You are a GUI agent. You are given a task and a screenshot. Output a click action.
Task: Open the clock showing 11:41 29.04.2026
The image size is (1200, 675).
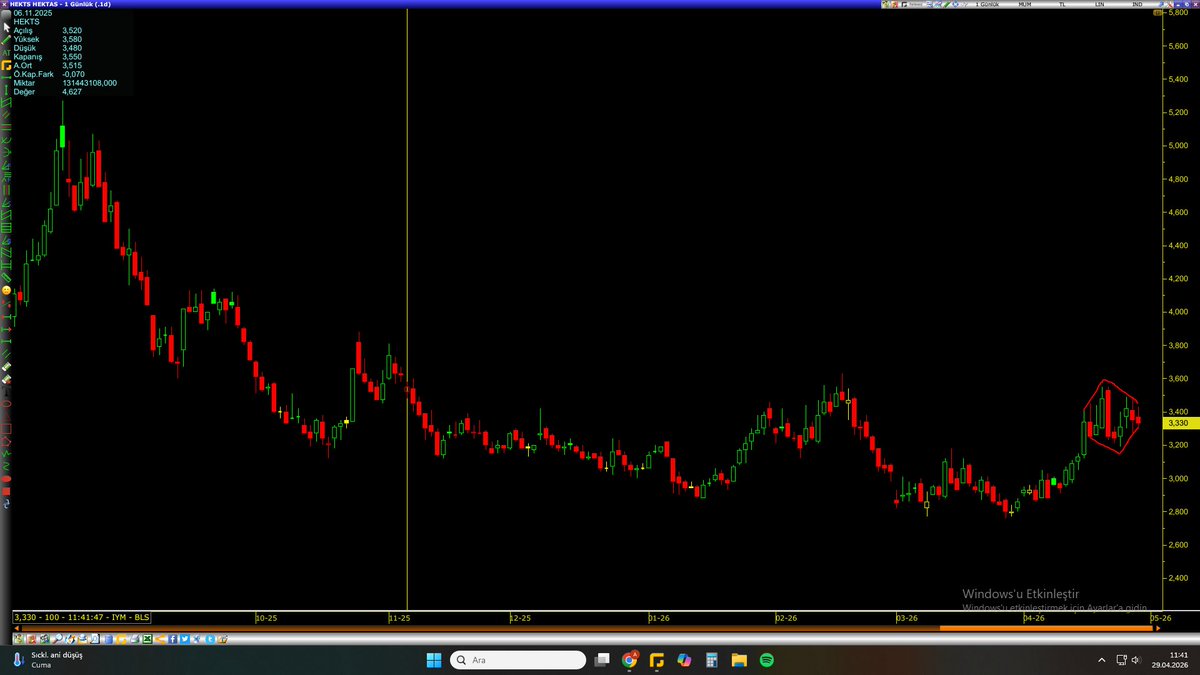[x=1171, y=660]
